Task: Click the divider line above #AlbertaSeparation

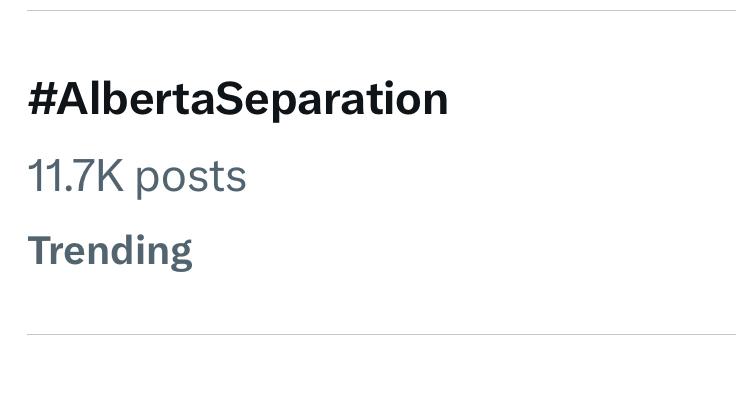Action: pos(381,10)
